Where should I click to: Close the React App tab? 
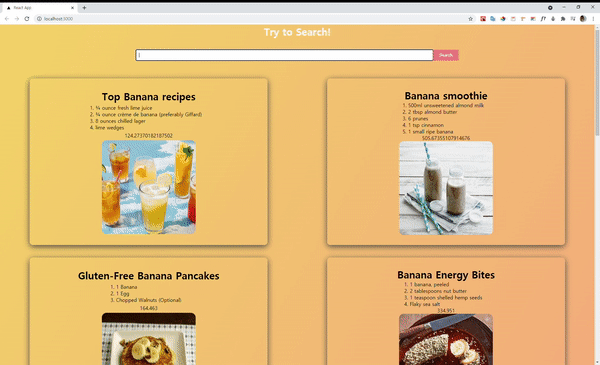[72, 8]
